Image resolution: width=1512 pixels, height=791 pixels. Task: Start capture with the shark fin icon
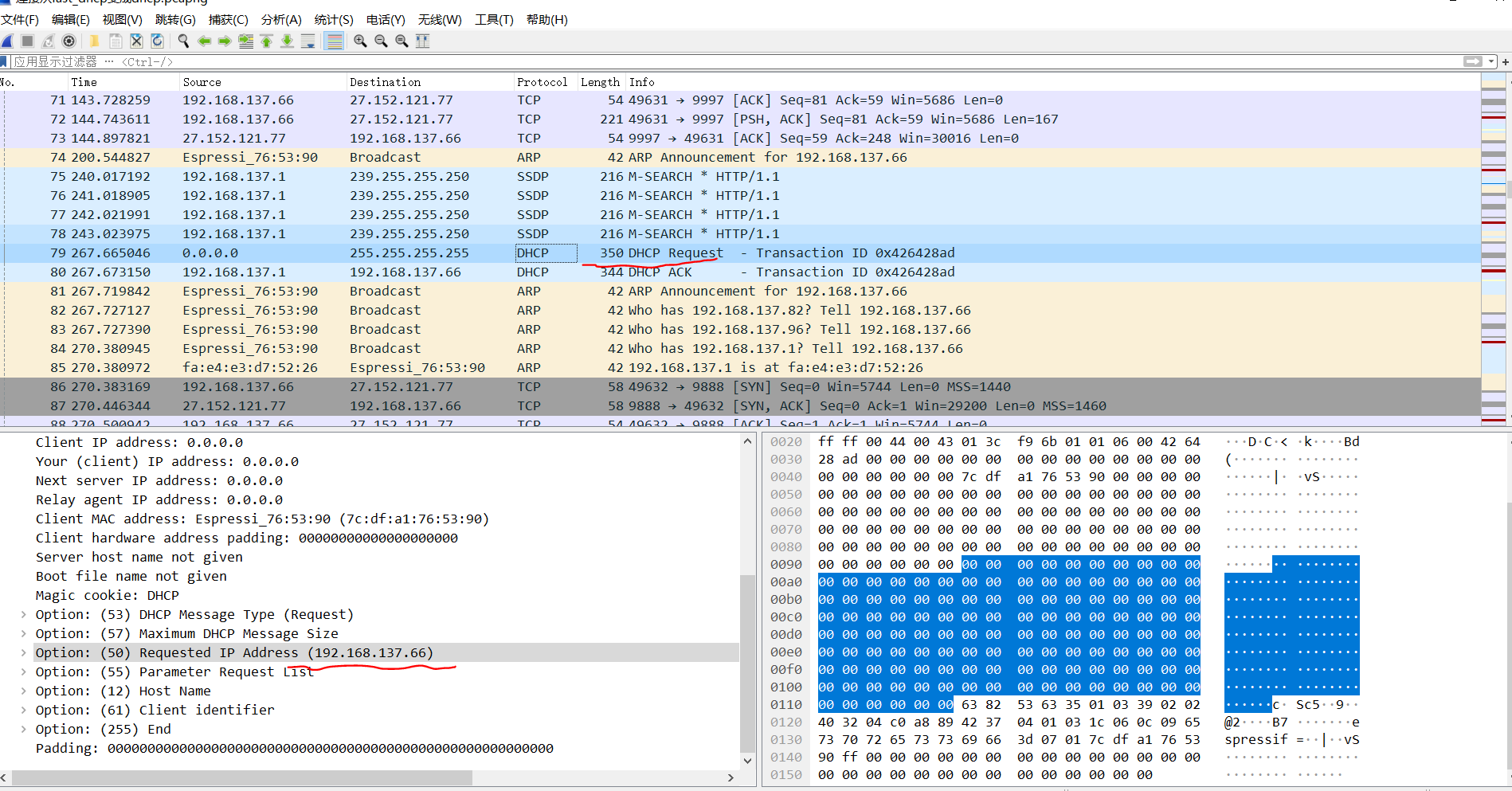tap(7, 41)
